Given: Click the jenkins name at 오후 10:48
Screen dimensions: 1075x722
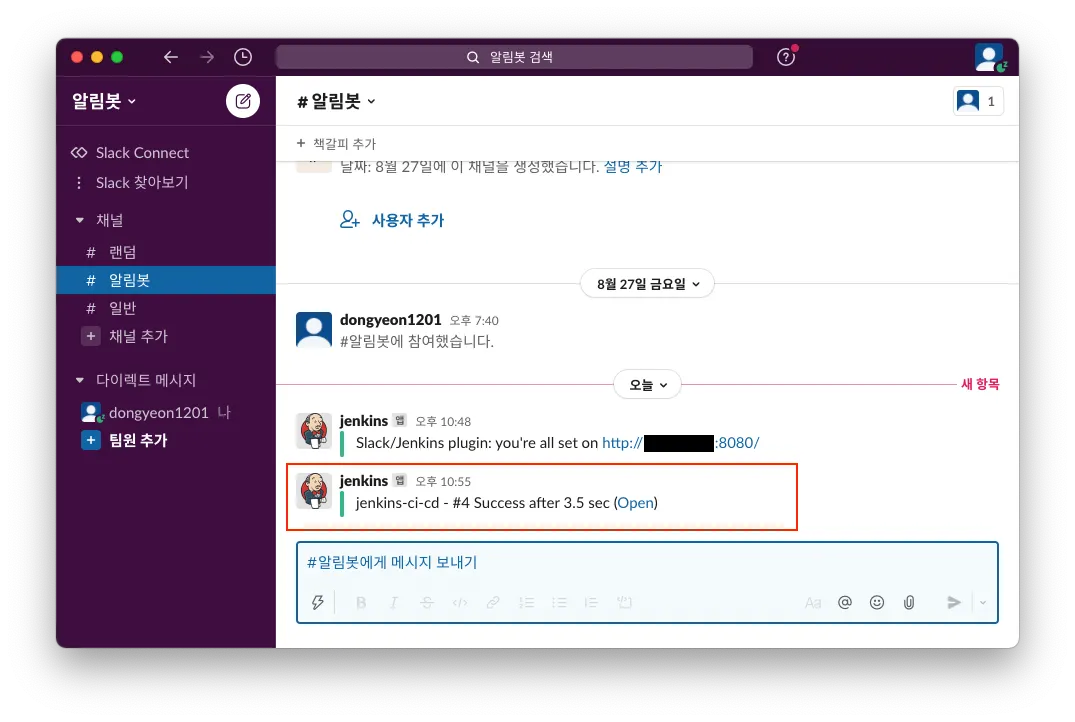Looking at the screenshot, I should click(364, 421).
